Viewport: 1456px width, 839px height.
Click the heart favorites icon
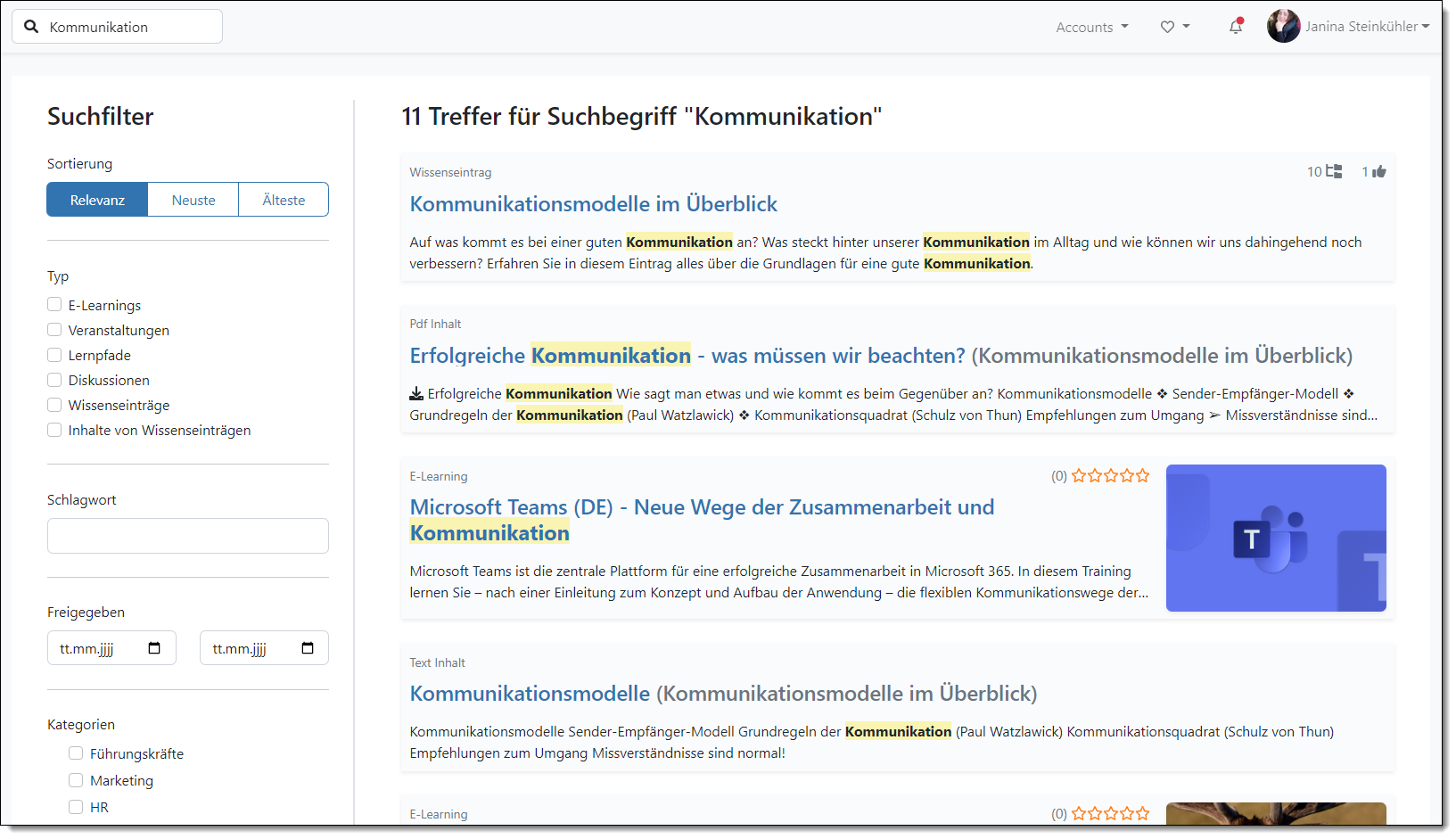point(1167,27)
